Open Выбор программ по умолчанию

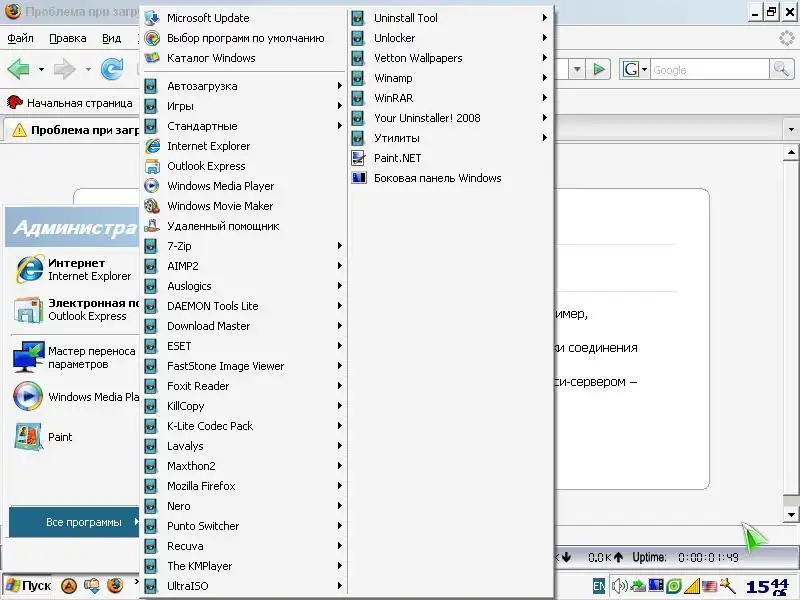(244, 38)
